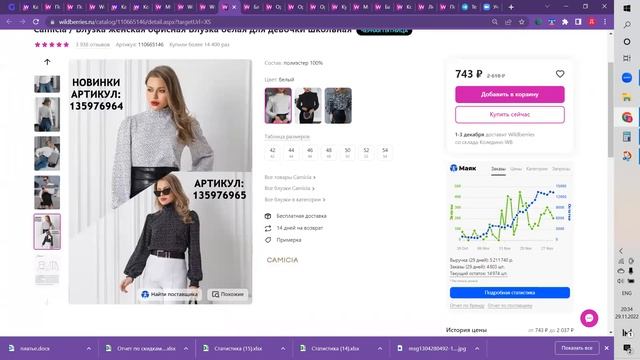Image resolution: width=640 pixels, height=360 pixels.
Task: Open the supplier report link under Mayak
Action: (510, 306)
